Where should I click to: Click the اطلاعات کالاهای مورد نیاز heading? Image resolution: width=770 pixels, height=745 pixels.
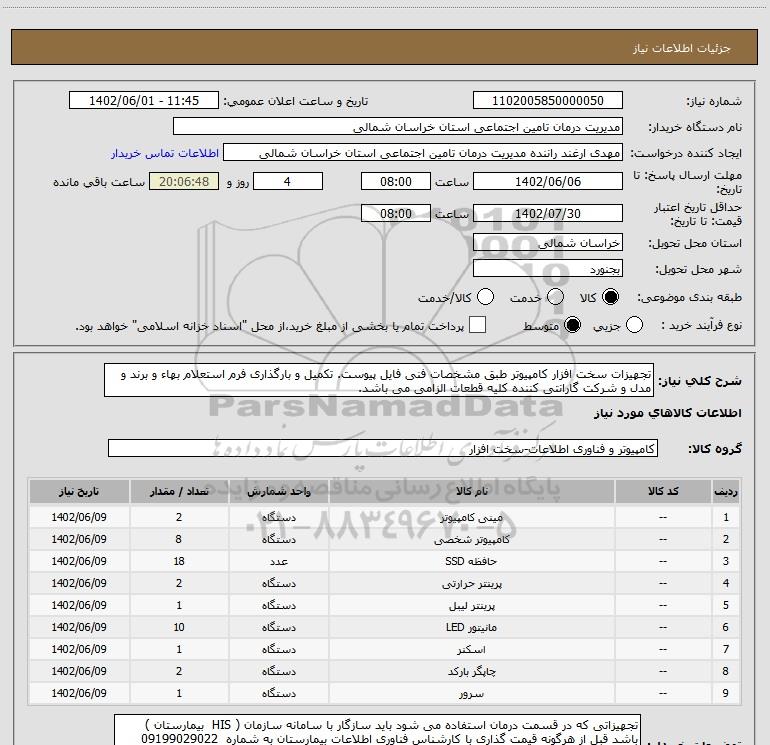(x=667, y=413)
